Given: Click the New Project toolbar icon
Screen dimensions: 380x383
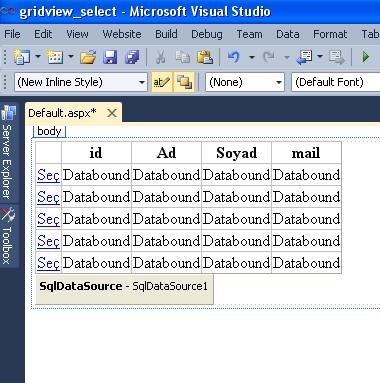Looking at the screenshot, I should [x=22, y=57].
